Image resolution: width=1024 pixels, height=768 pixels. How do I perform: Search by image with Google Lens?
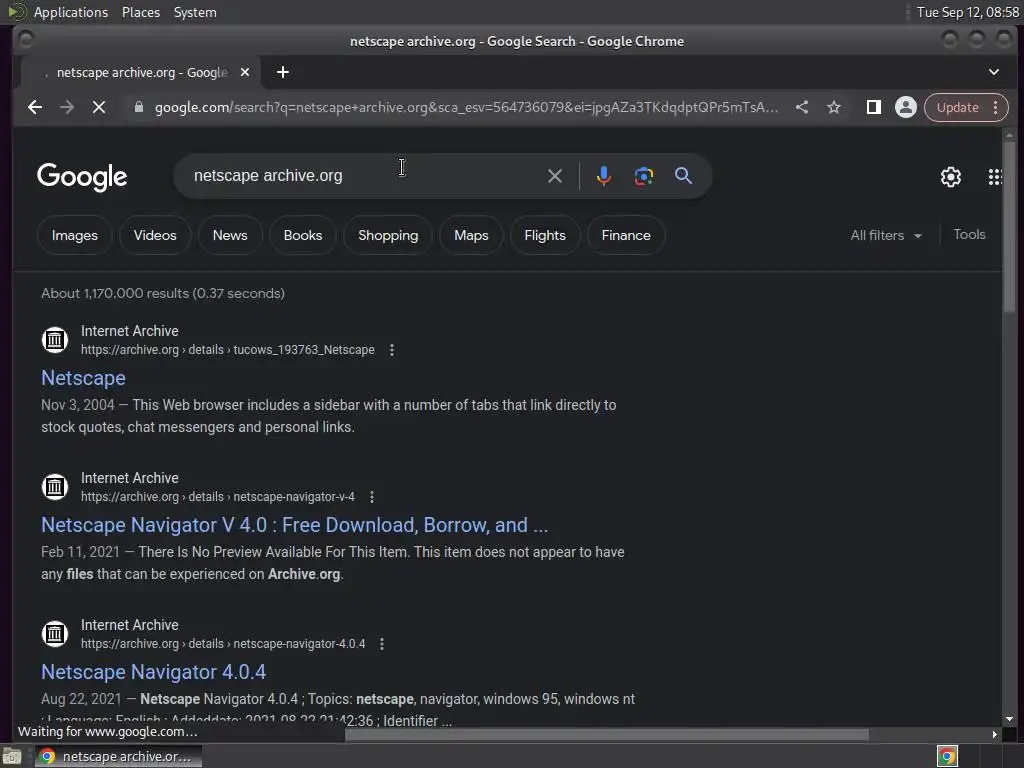click(643, 176)
